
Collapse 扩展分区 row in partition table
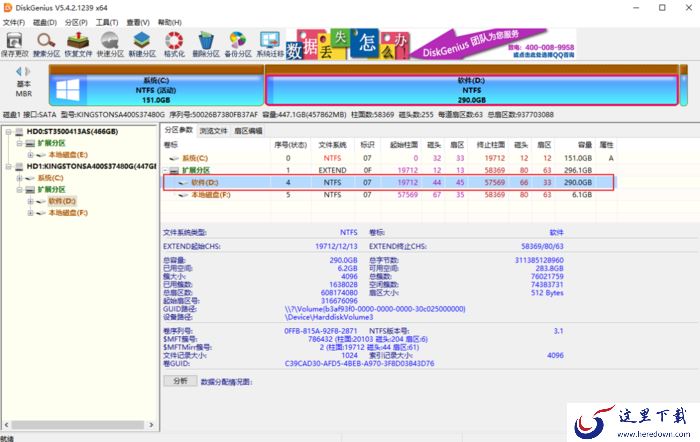click(166, 171)
